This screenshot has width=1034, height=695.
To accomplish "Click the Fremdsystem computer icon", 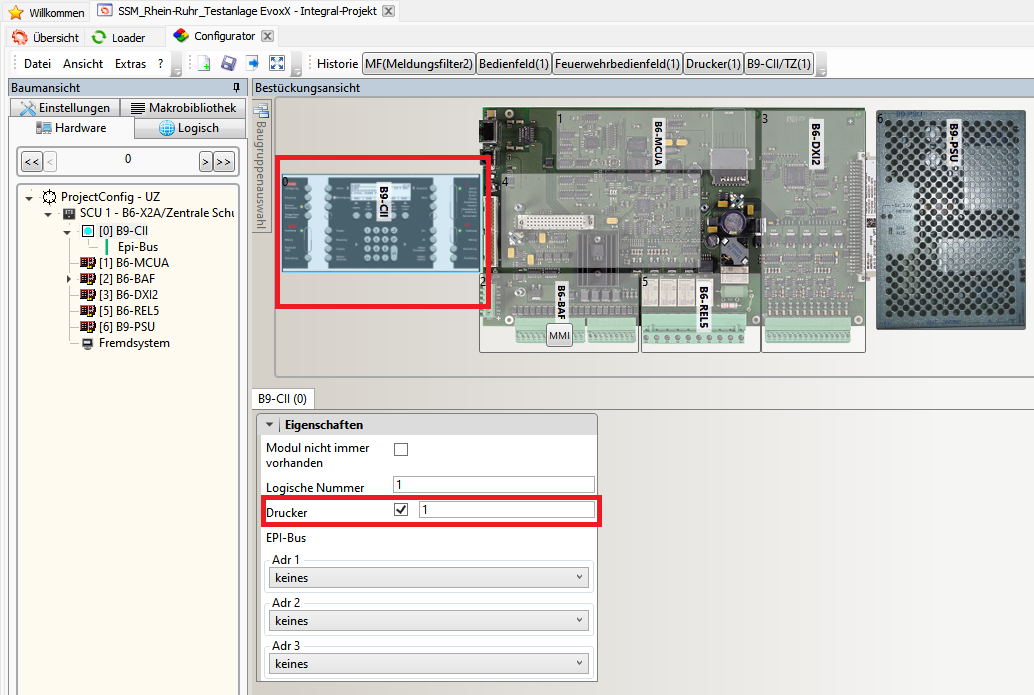I will (x=87, y=343).
